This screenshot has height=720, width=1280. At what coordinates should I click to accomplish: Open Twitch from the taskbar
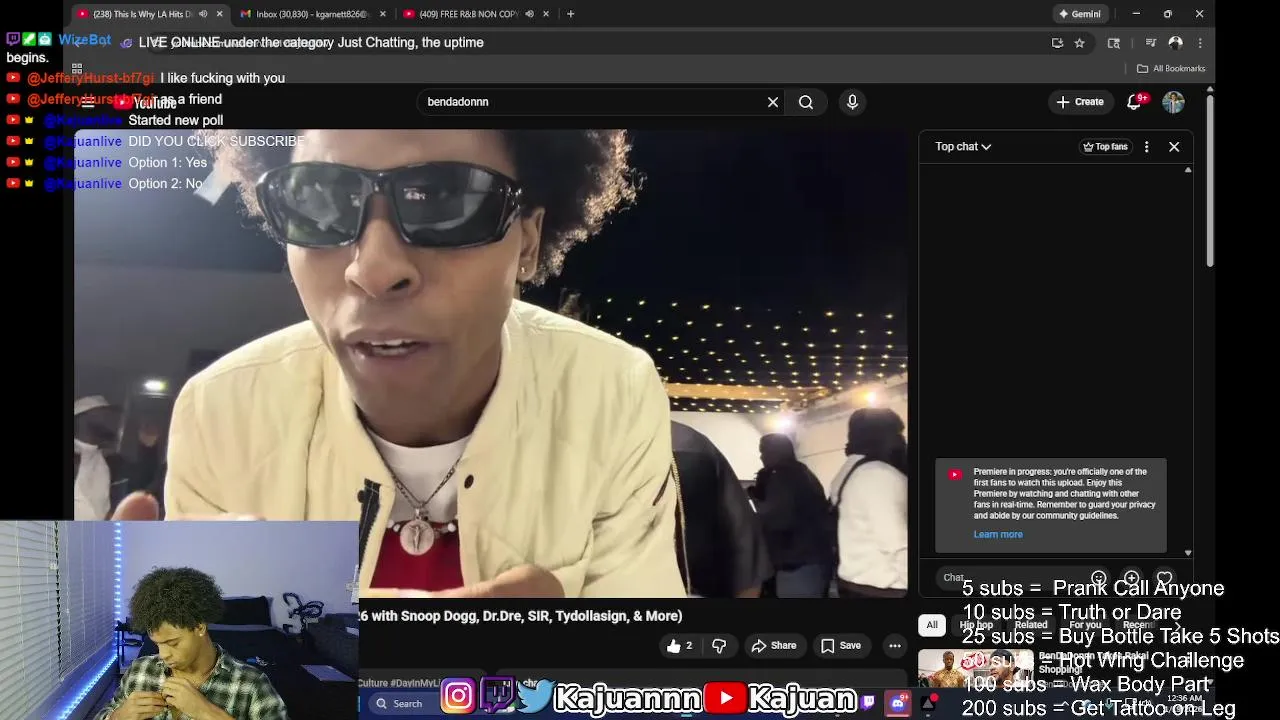(x=868, y=703)
